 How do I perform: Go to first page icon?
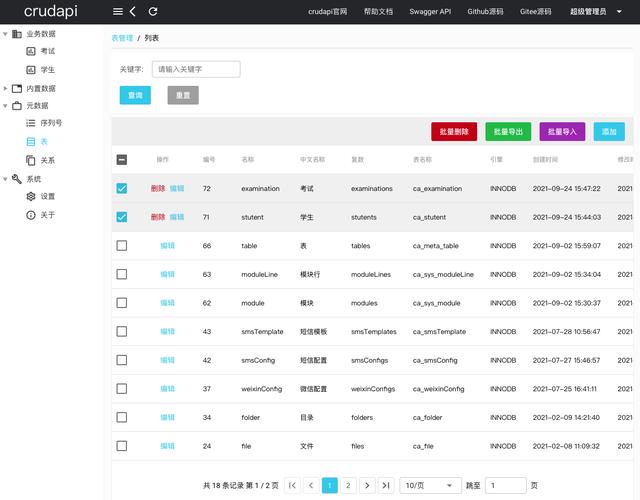[x=292, y=485]
